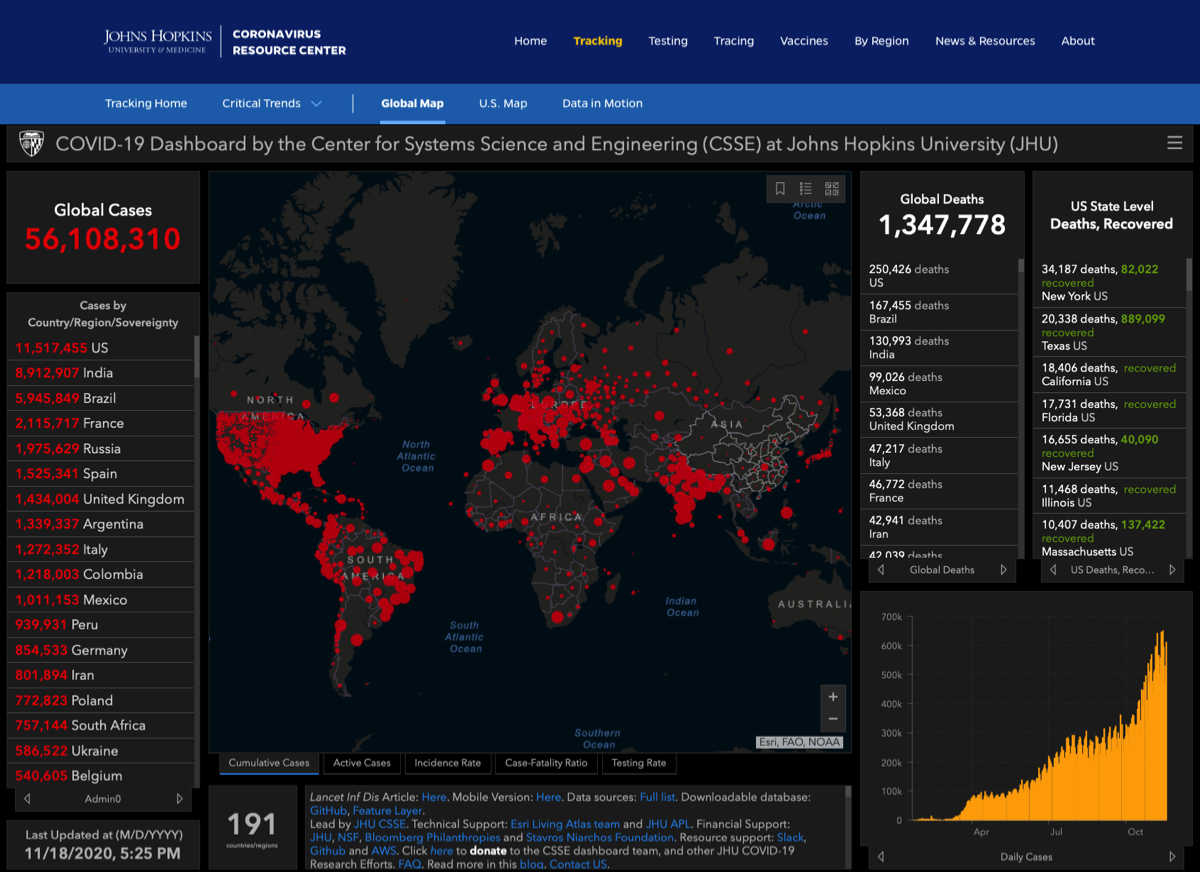Select the United Kingdom 53,368 deaths entry
The height and width of the screenshot is (872, 1200).
(940, 419)
